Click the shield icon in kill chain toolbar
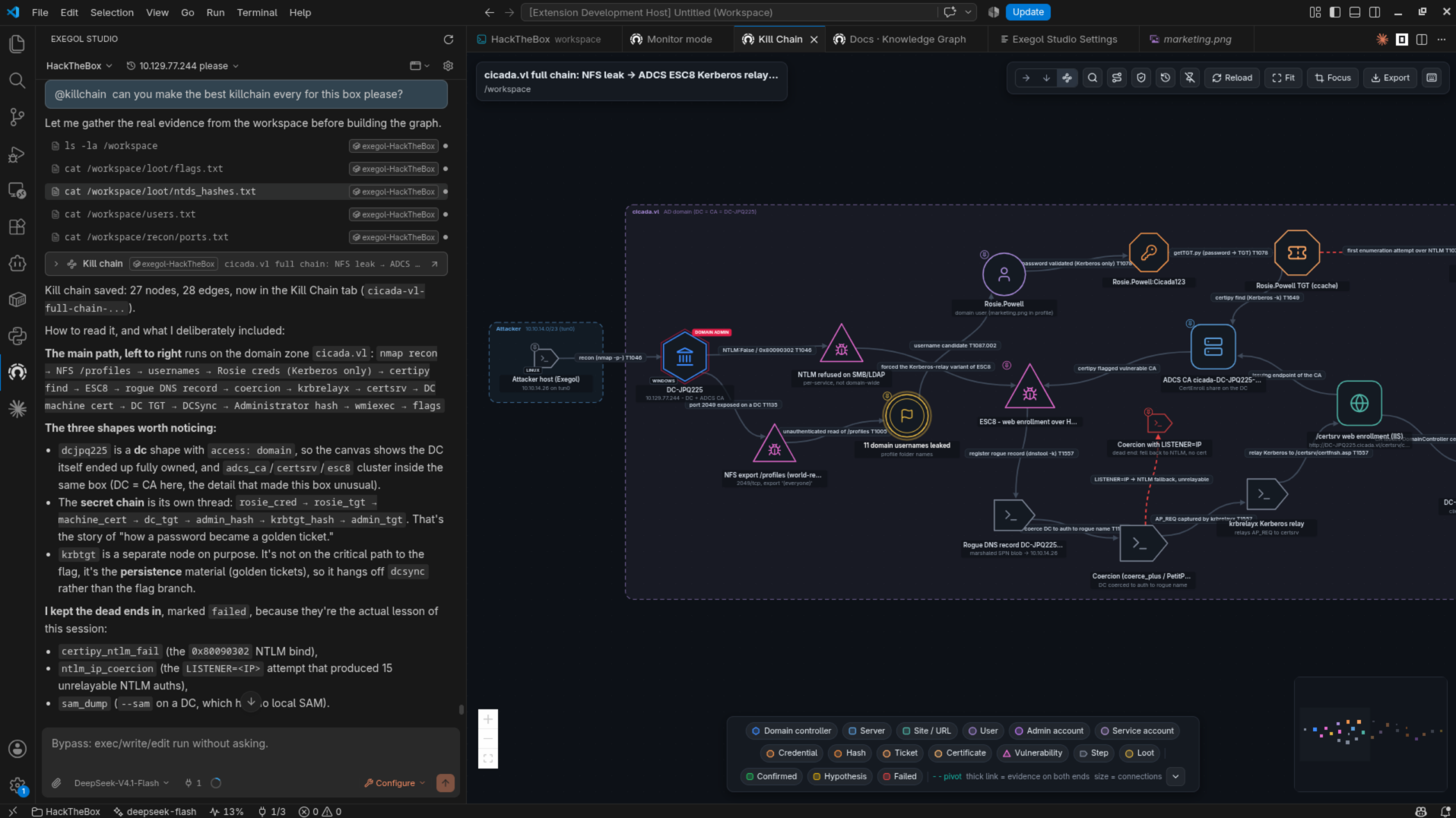 coord(1141,78)
